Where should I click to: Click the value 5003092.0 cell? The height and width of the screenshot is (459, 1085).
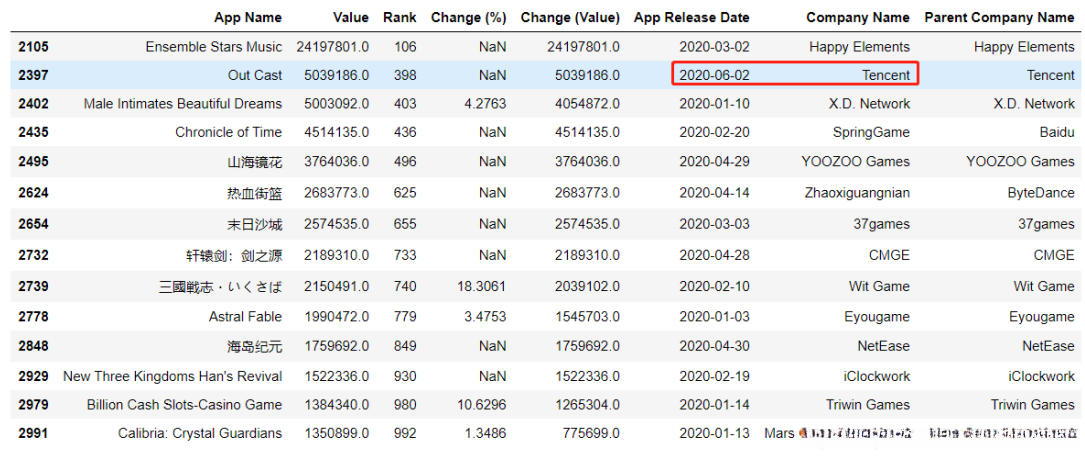pos(336,104)
